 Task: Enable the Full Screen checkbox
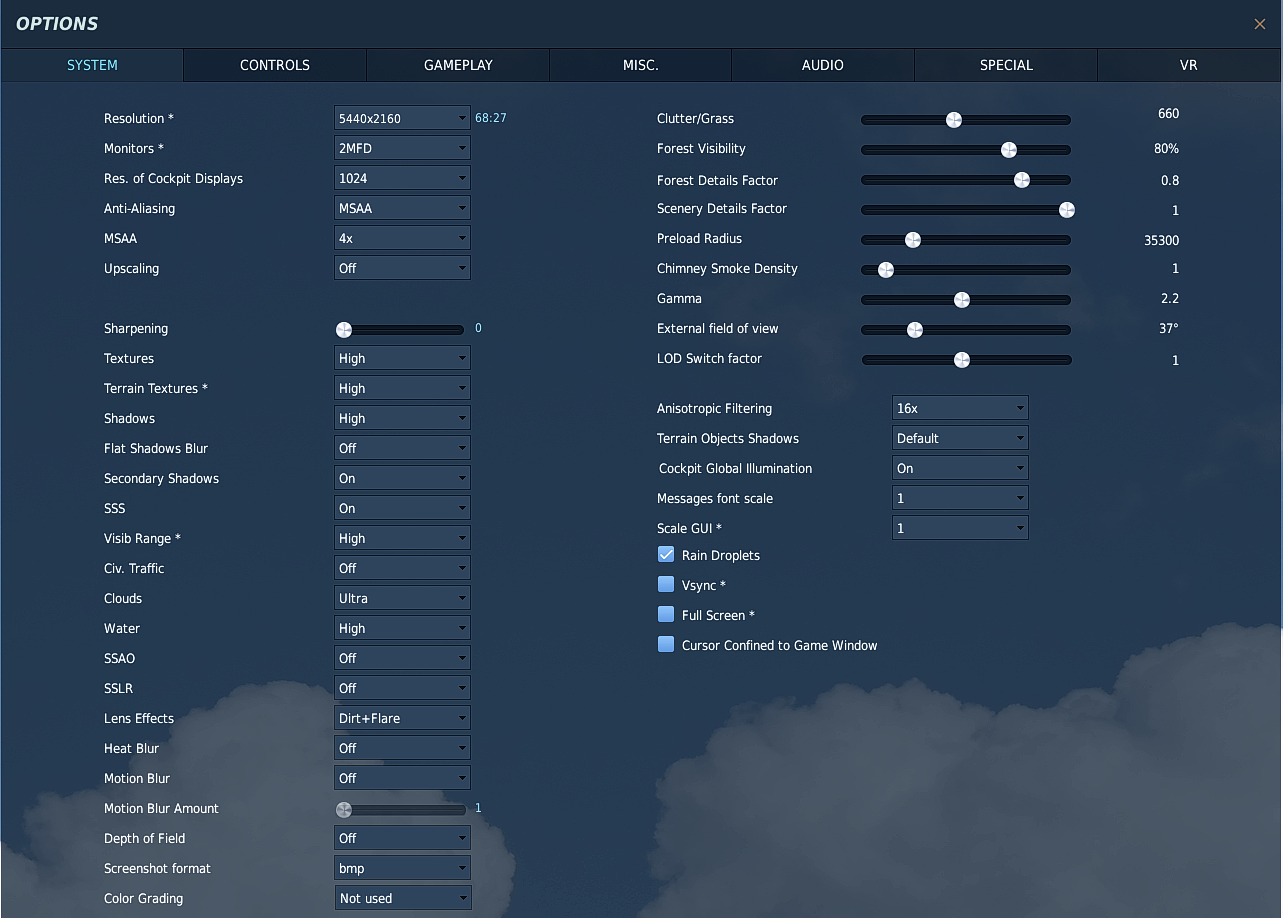[666, 615]
